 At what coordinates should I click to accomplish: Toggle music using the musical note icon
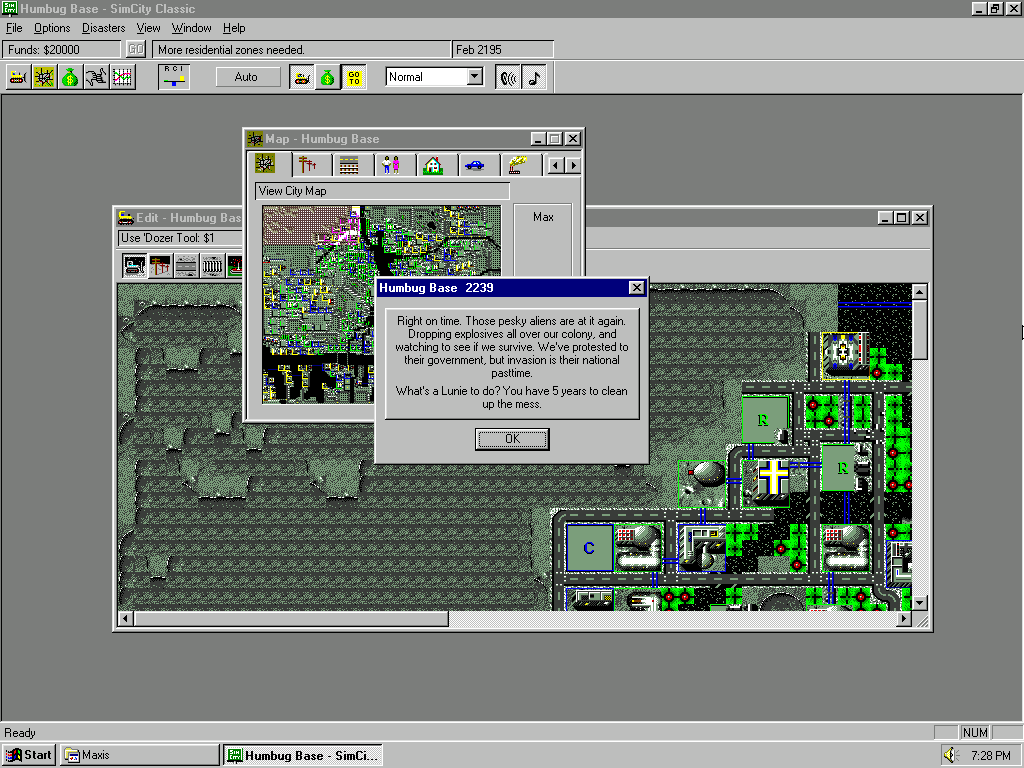coord(536,76)
